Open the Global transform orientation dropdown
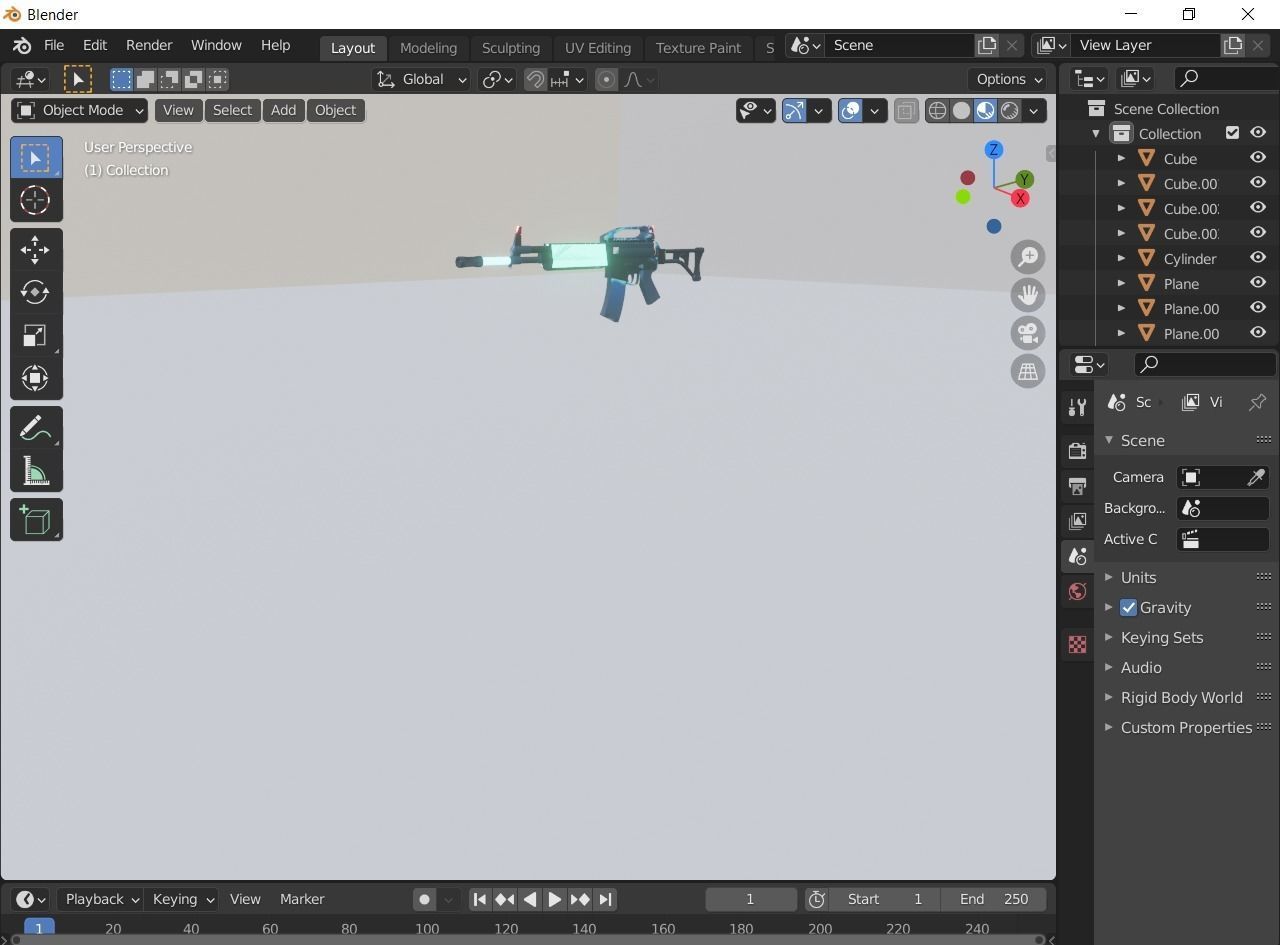The width and height of the screenshot is (1280, 945). [x=420, y=79]
